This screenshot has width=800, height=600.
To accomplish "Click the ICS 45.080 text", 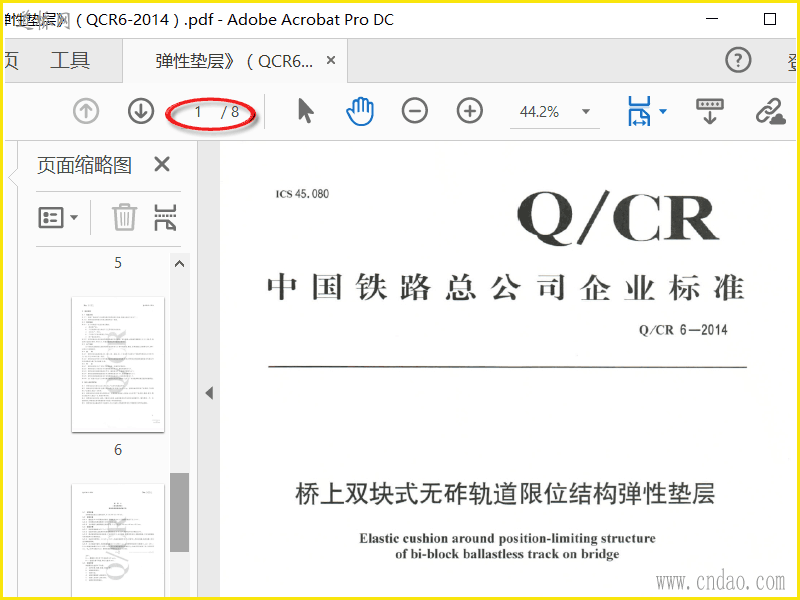I will click(302, 194).
